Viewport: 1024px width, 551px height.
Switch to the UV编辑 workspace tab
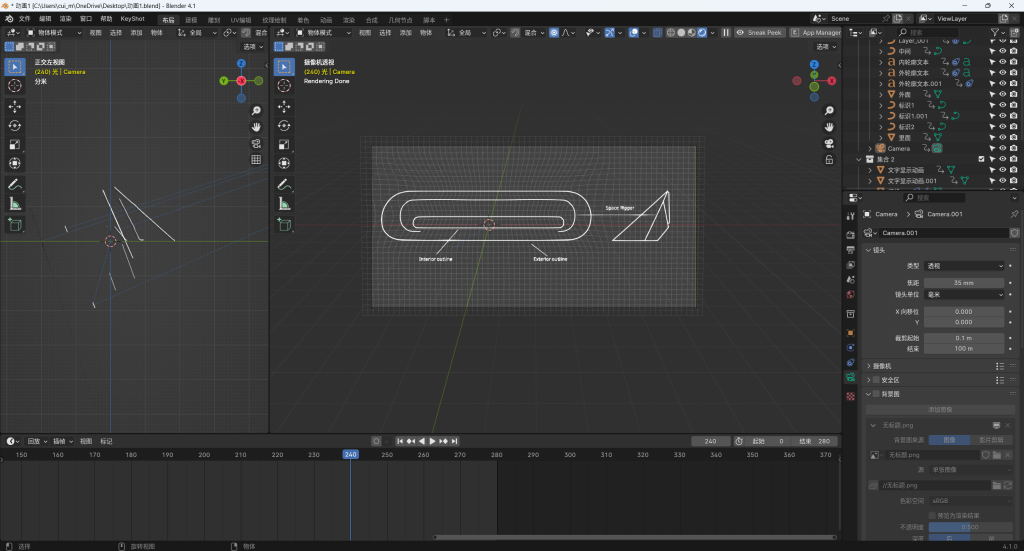click(x=241, y=20)
